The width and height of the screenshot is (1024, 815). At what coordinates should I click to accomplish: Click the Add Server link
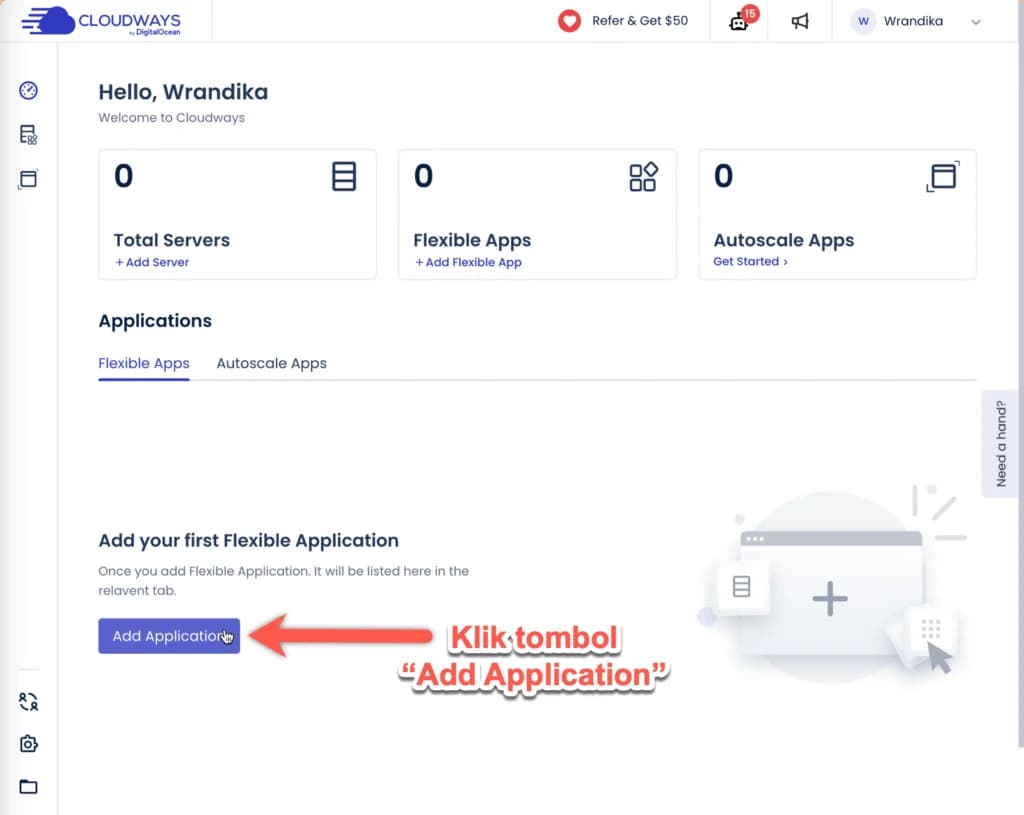point(152,261)
